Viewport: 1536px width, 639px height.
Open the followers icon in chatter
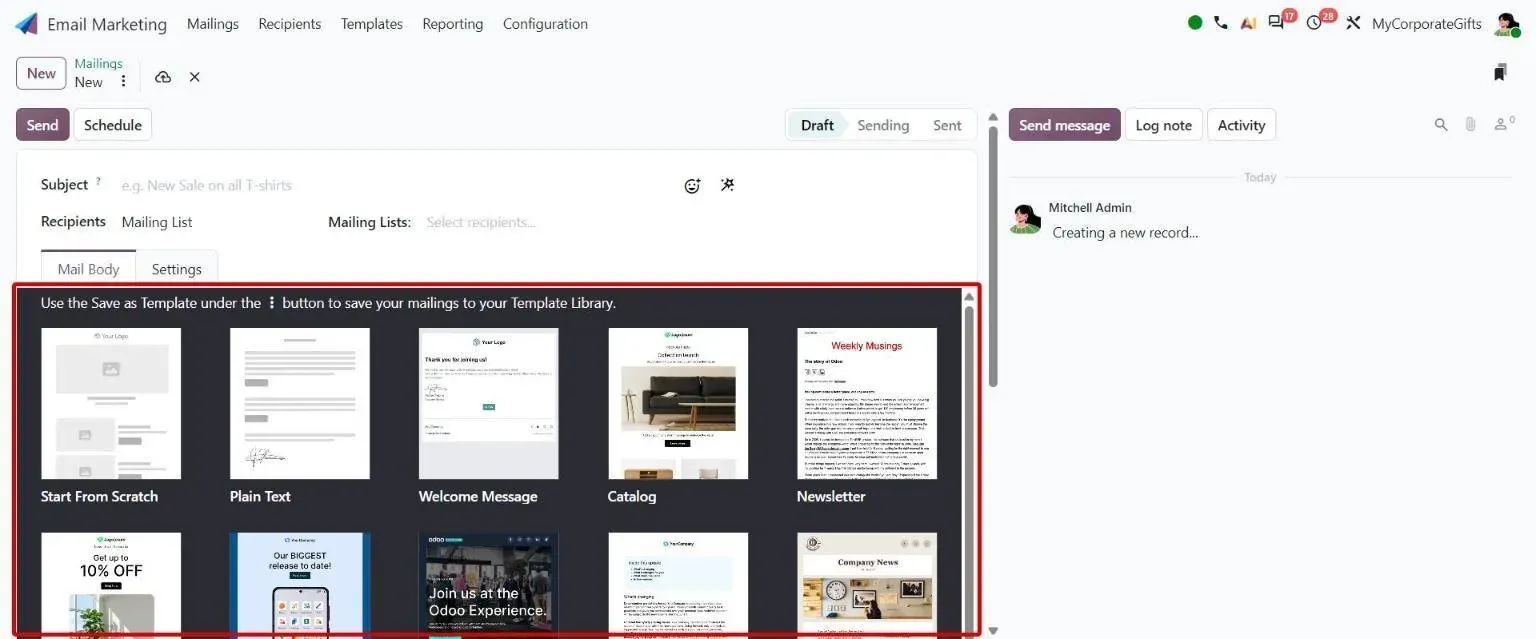[x=1503, y=124]
